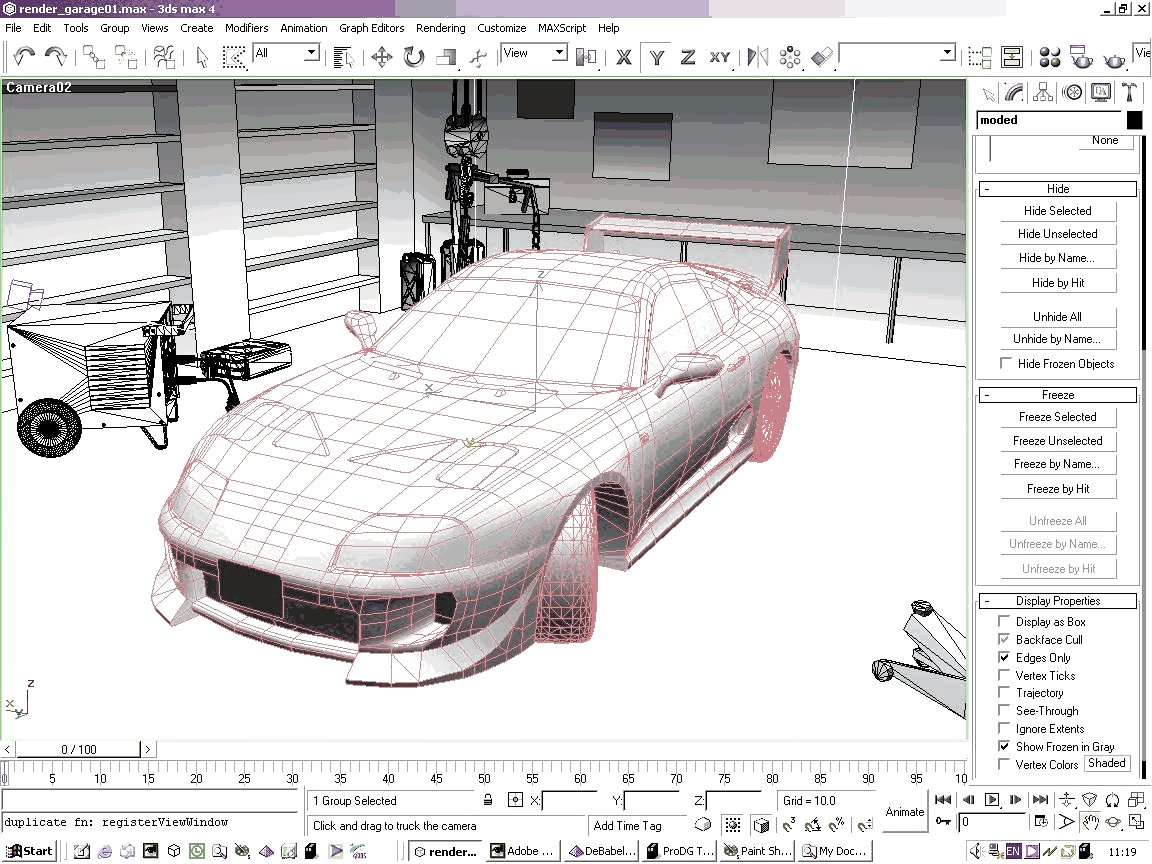
Task: Open the Modifiers menu
Action: pos(246,28)
